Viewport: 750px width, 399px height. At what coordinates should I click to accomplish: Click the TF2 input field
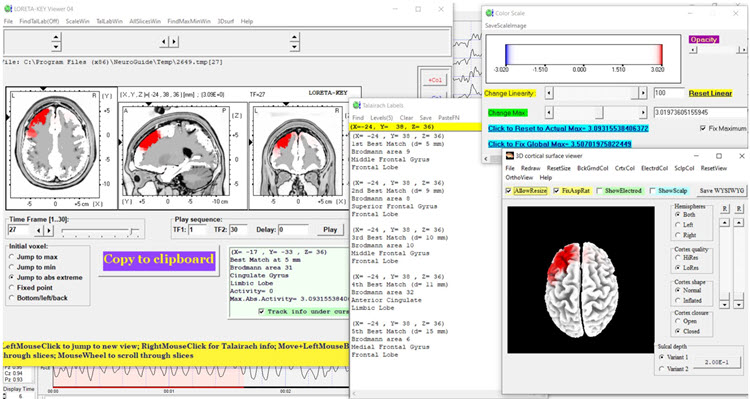(x=238, y=230)
